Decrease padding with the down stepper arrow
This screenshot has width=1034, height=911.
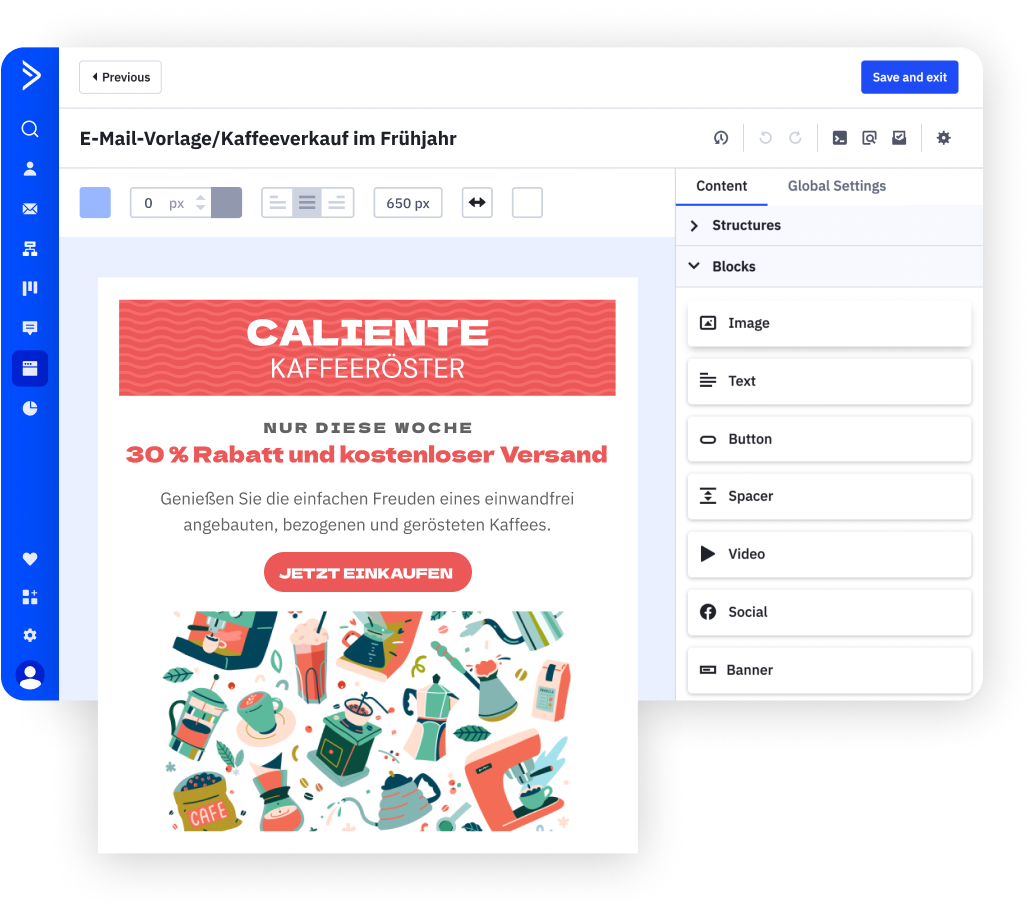pos(201,208)
